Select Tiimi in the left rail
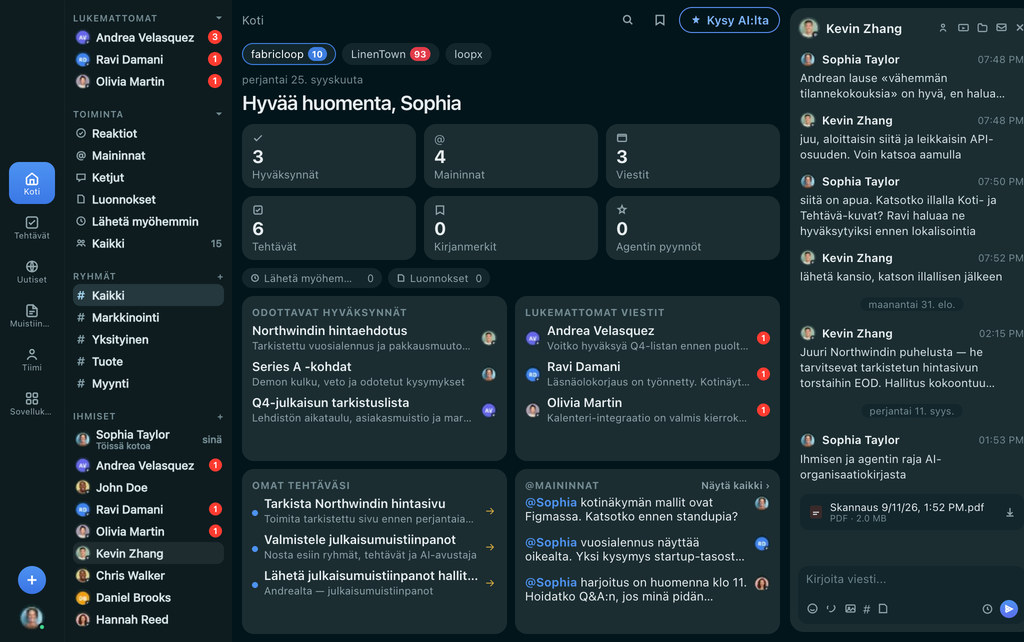Image resolution: width=1024 pixels, height=642 pixels. [31, 359]
